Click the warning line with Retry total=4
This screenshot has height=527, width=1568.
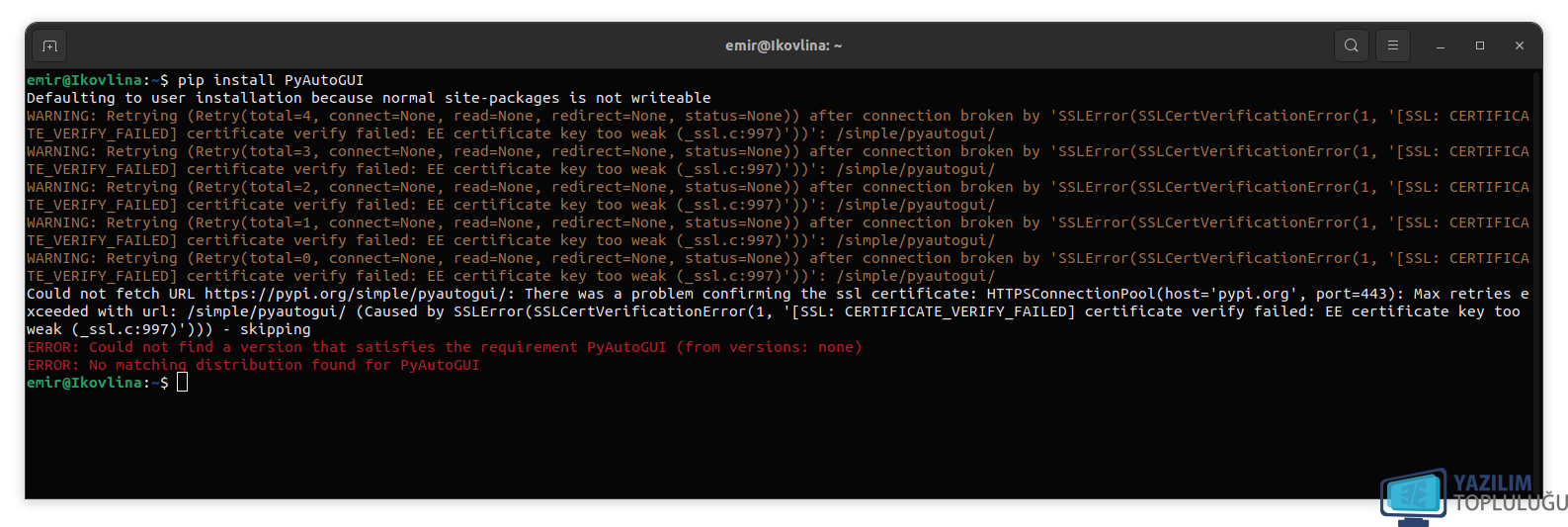coord(778,116)
